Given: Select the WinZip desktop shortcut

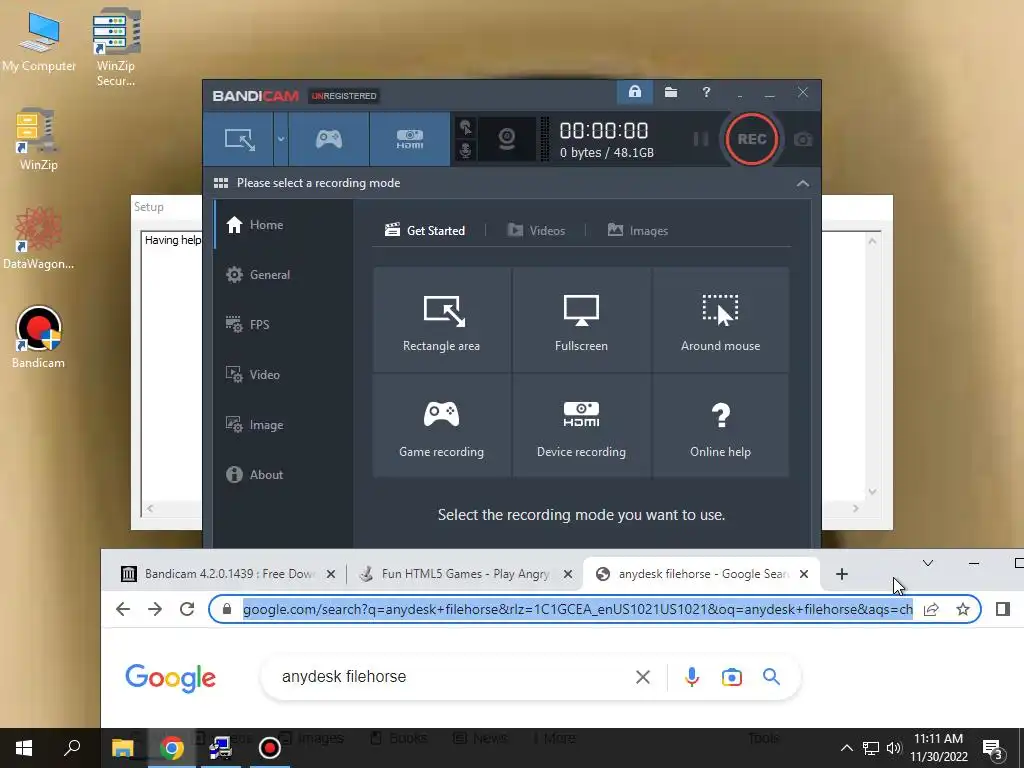Looking at the screenshot, I should click(x=38, y=140).
